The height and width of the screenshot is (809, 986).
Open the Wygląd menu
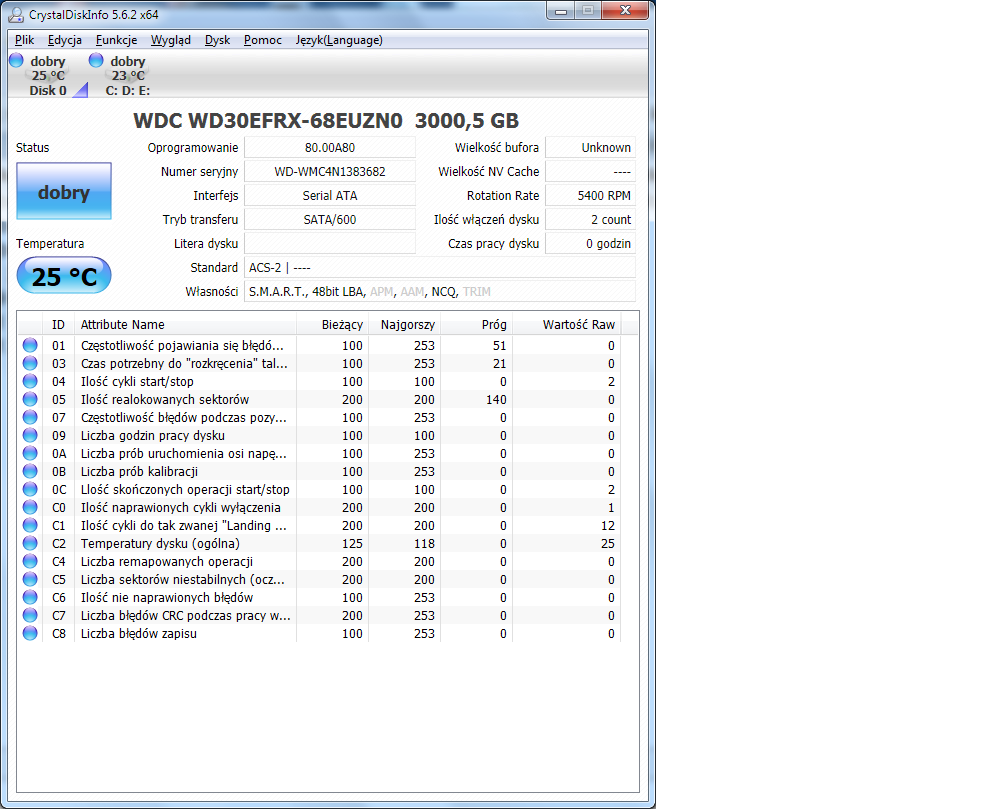coord(170,40)
